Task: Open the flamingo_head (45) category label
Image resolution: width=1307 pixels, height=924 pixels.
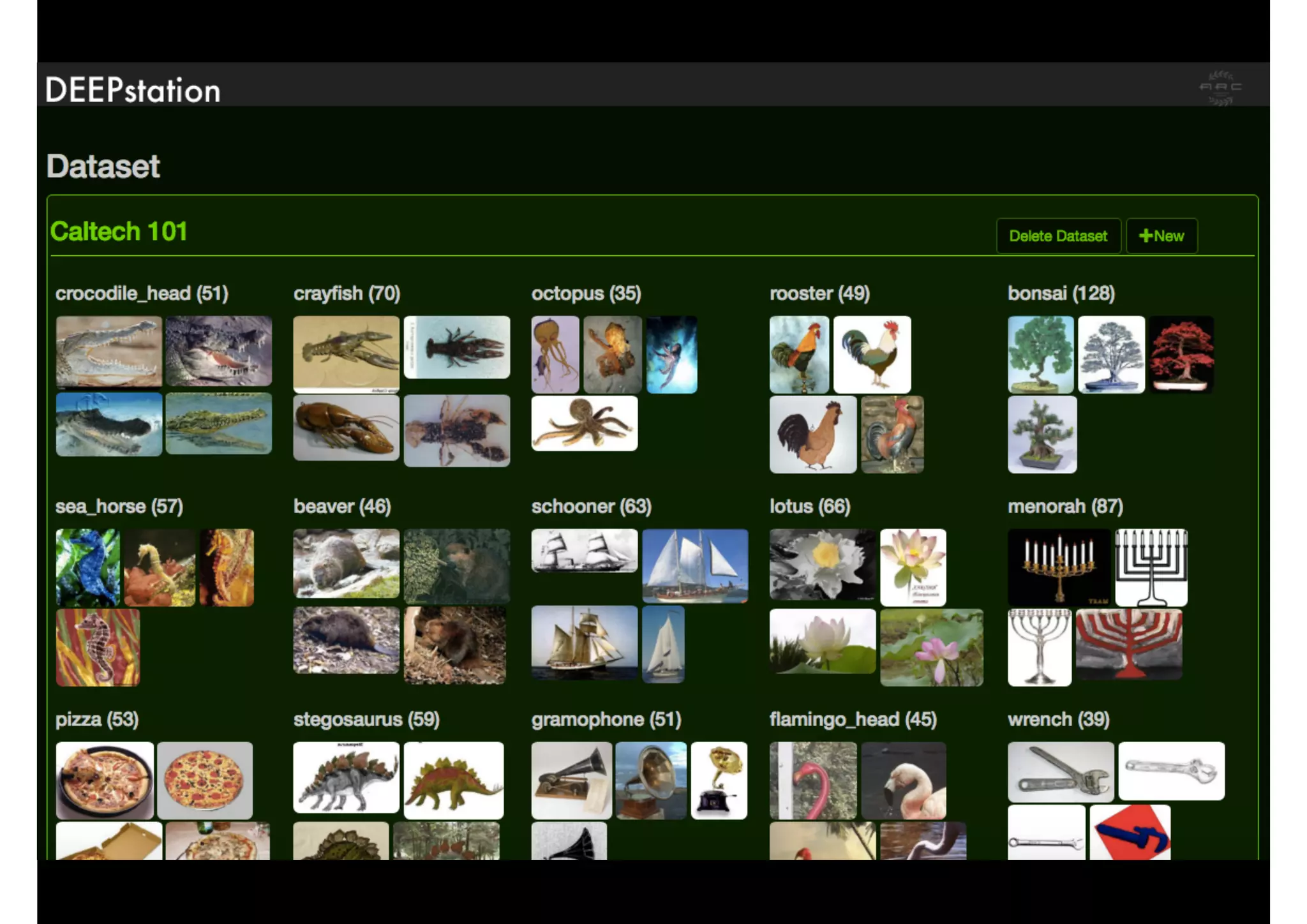Action: (x=853, y=720)
